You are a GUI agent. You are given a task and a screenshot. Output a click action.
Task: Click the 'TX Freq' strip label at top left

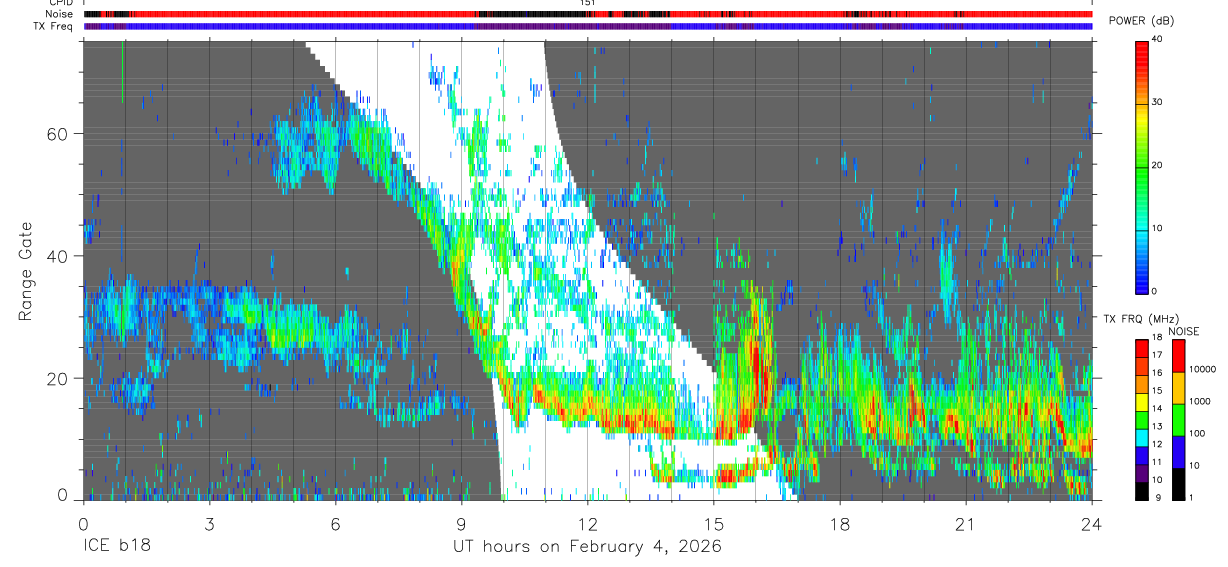pos(55,26)
